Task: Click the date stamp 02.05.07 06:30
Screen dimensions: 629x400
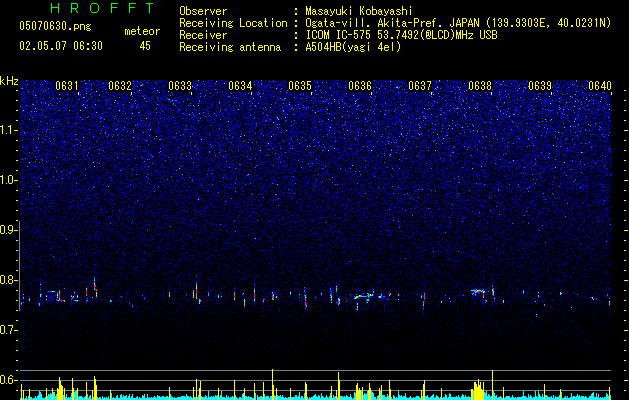Action: tap(61, 46)
